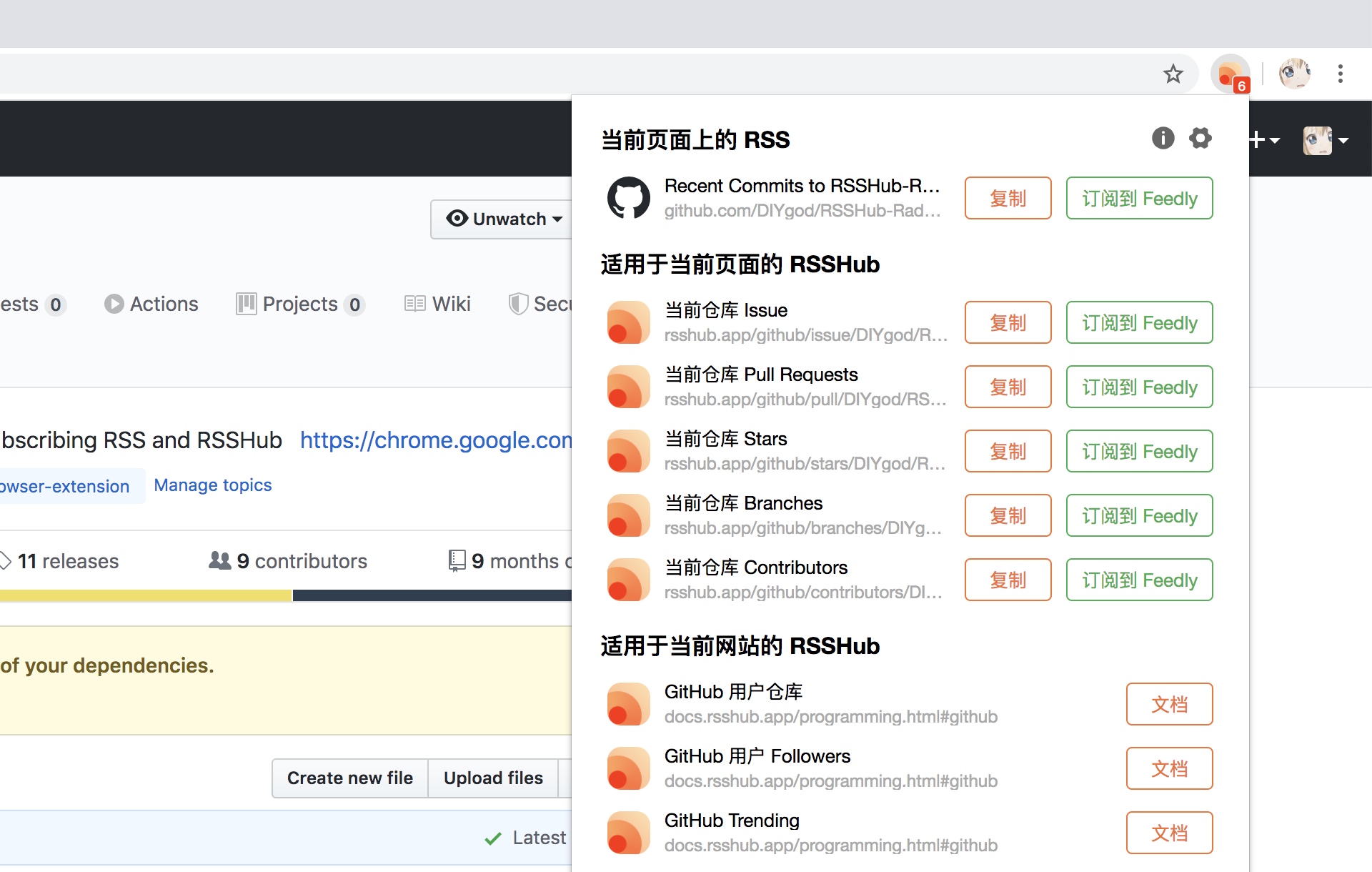Open the popup settings gear

click(x=1200, y=138)
